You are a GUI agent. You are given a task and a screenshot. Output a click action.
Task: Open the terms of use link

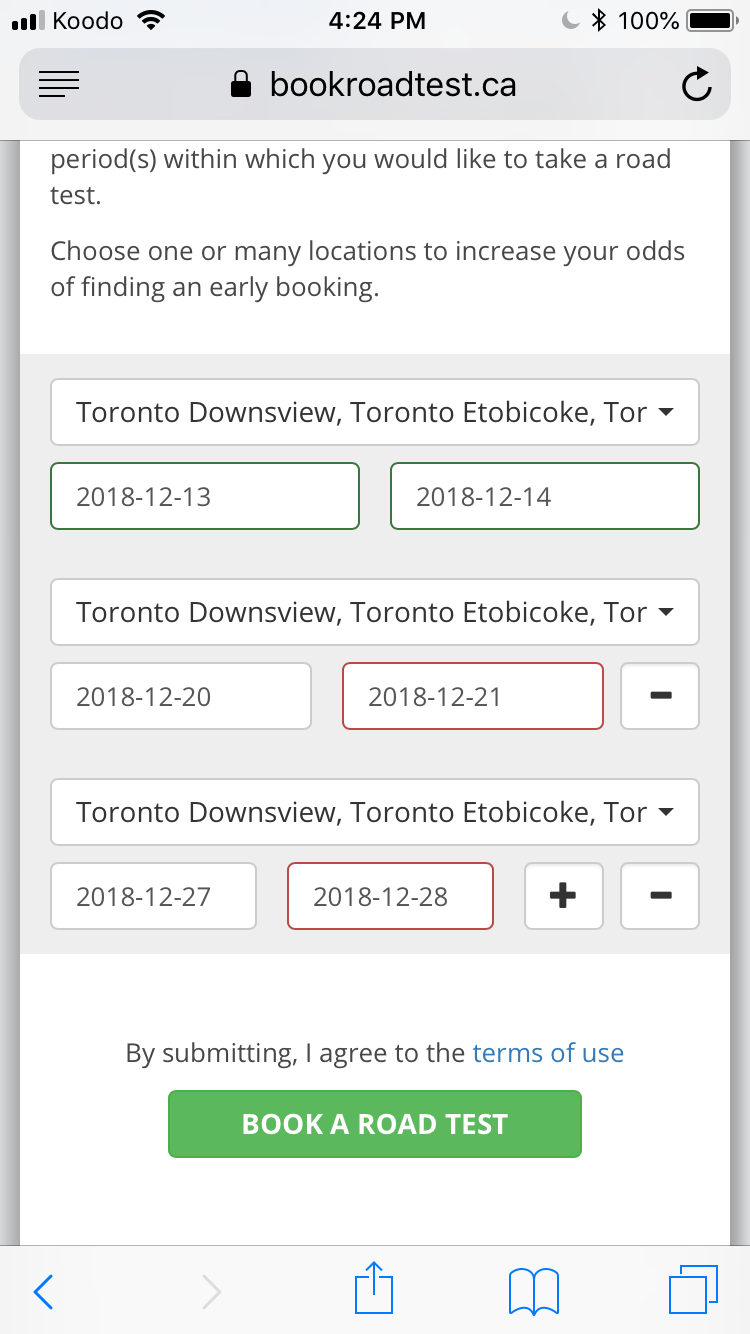(548, 1053)
